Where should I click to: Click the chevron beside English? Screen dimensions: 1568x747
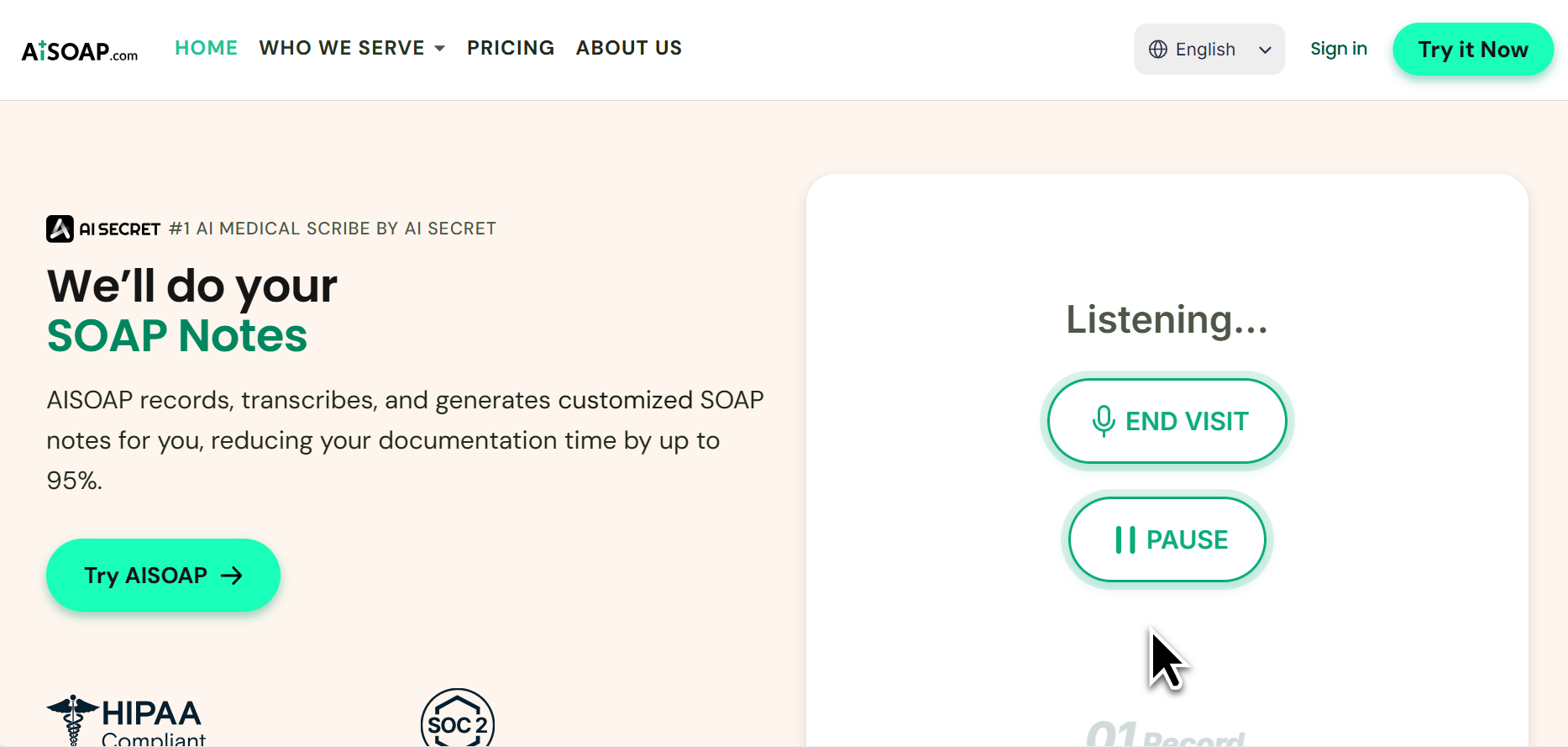click(1265, 50)
